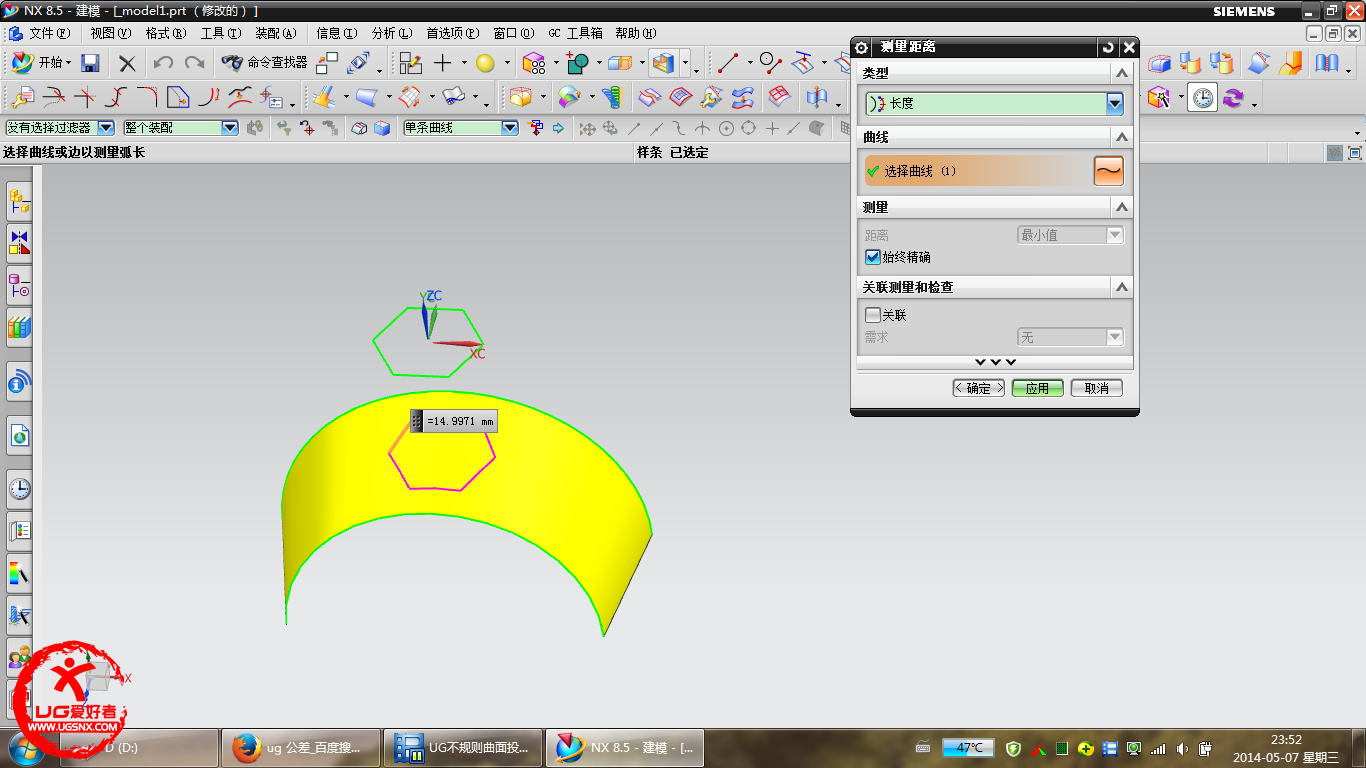This screenshot has height=768, width=1366.
Task: Click the dialog settings gear icon
Action: [x=862, y=47]
